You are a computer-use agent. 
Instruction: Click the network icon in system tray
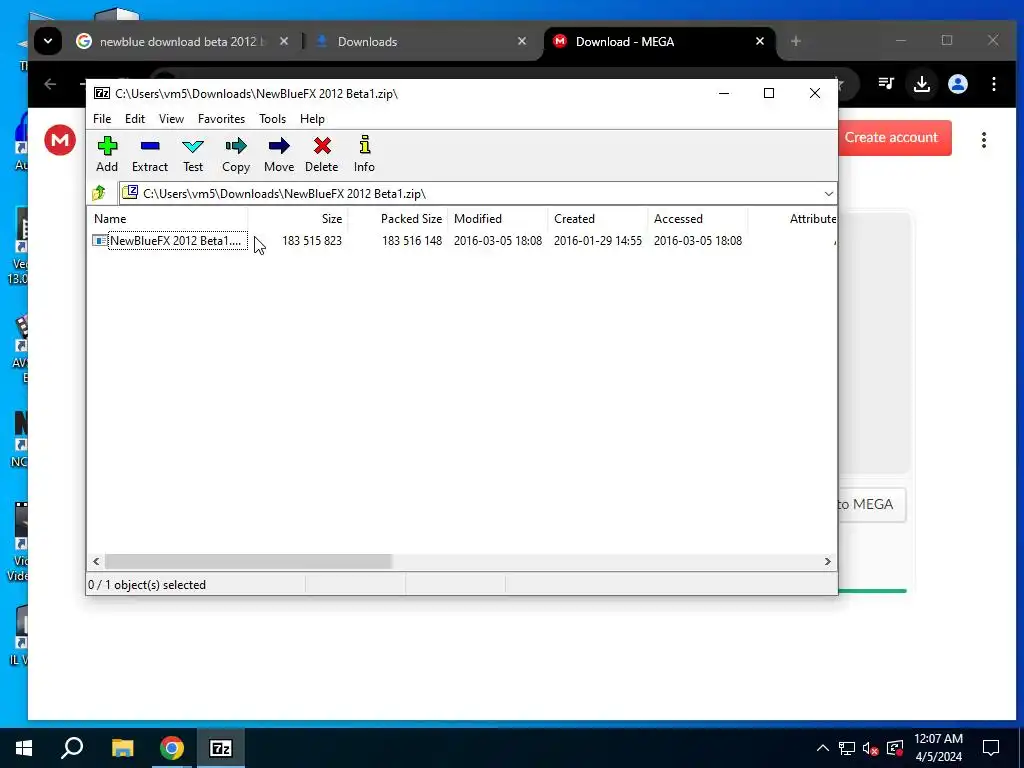846,748
